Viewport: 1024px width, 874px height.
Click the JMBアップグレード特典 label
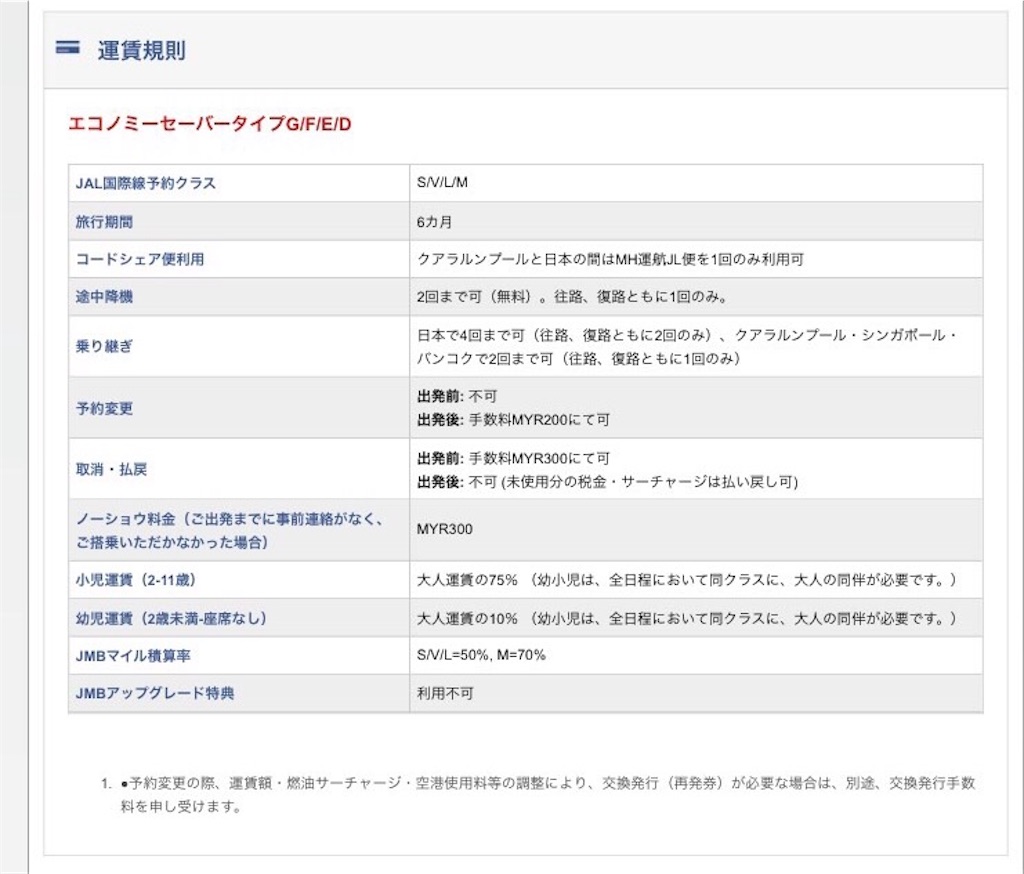tap(155, 693)
